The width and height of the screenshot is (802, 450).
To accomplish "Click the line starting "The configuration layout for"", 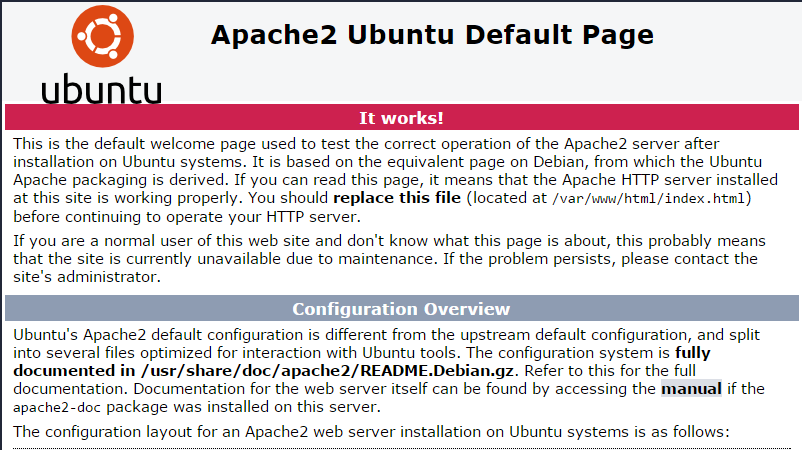I will point(371,432).
